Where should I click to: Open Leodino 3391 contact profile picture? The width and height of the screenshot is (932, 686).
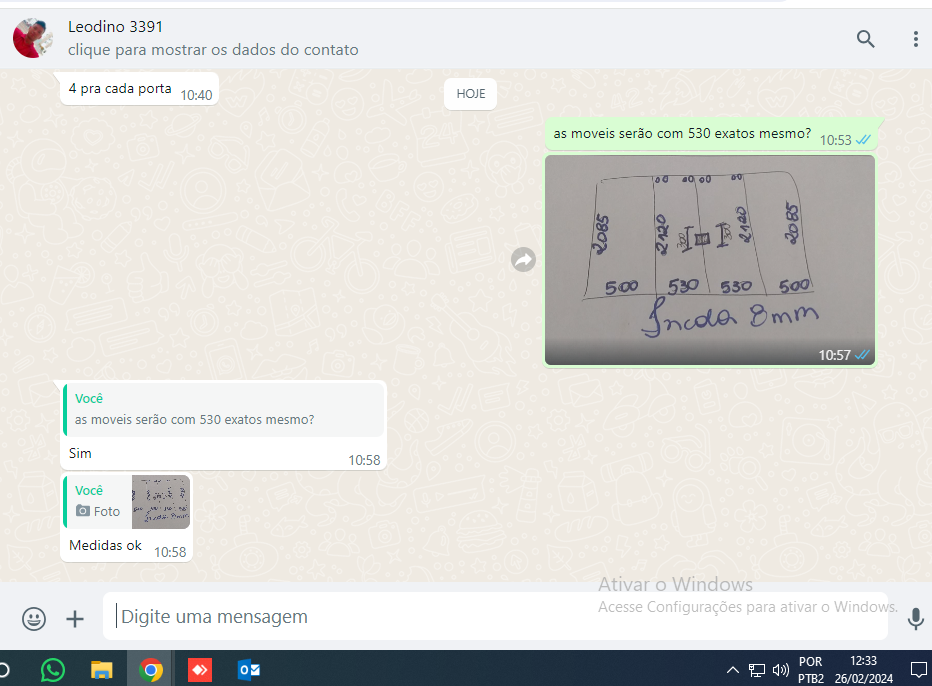point(33,38)
